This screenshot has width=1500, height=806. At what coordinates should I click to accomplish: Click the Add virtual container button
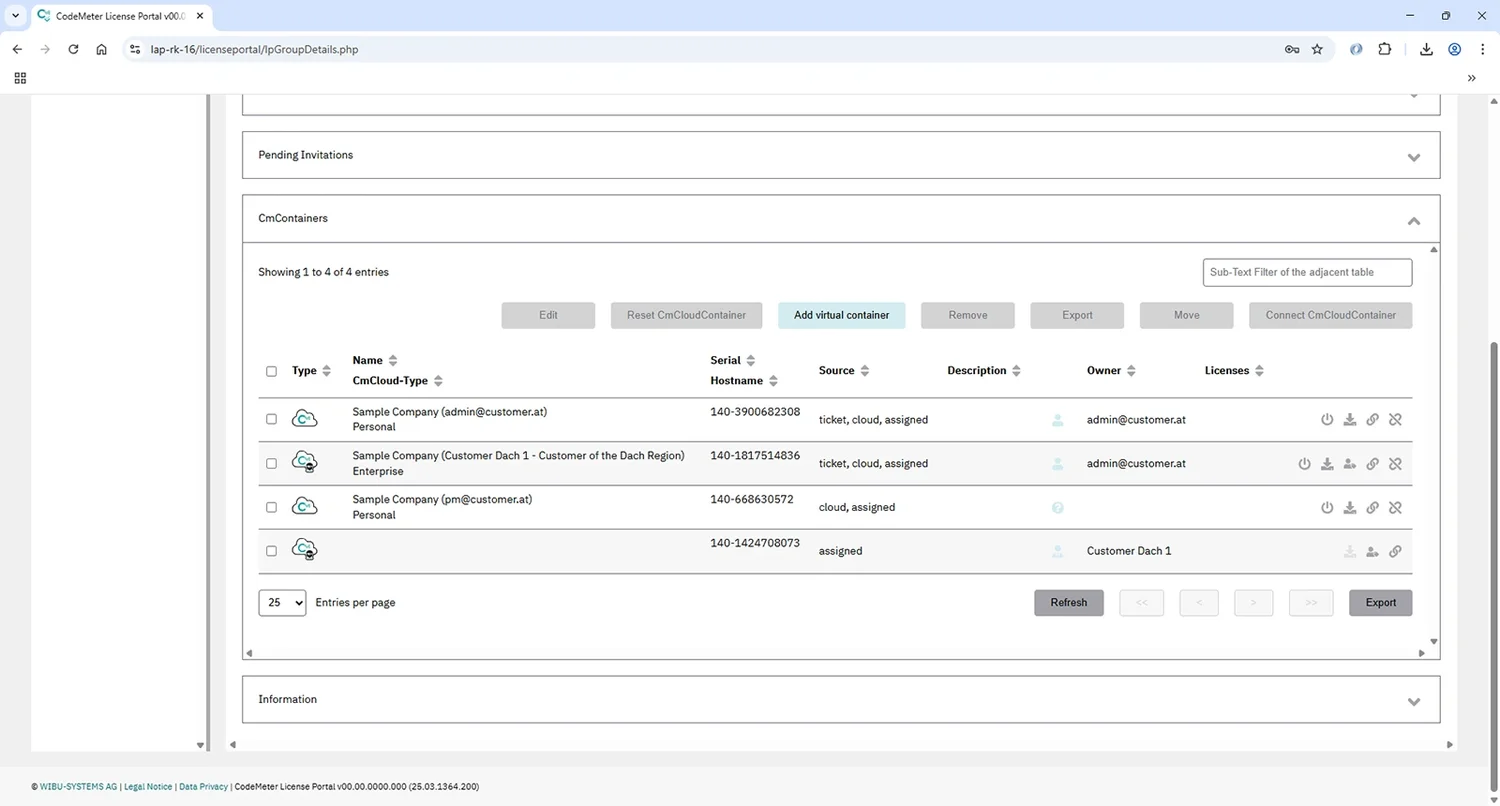tap(841, 315)
